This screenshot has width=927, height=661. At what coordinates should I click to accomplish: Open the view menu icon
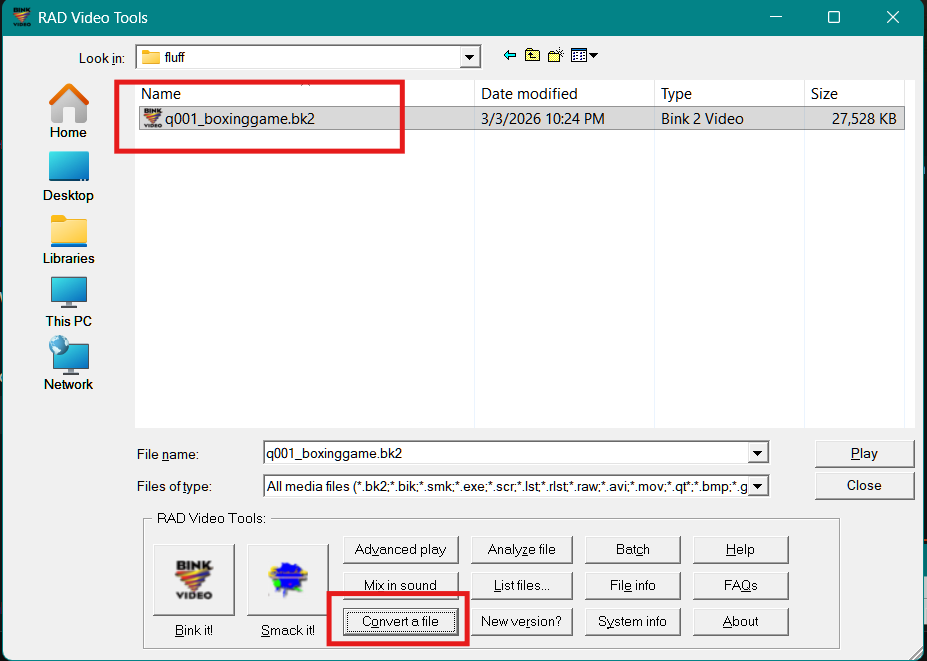584,56
